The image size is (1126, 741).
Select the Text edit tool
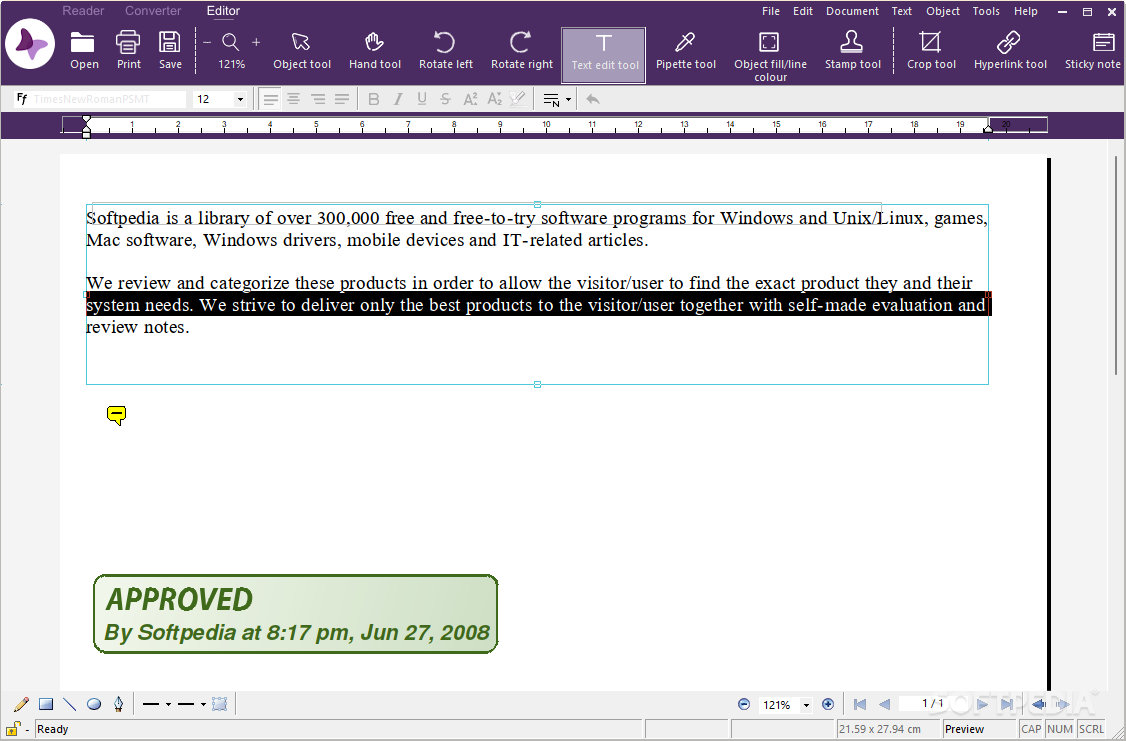(x=604, y=55)
